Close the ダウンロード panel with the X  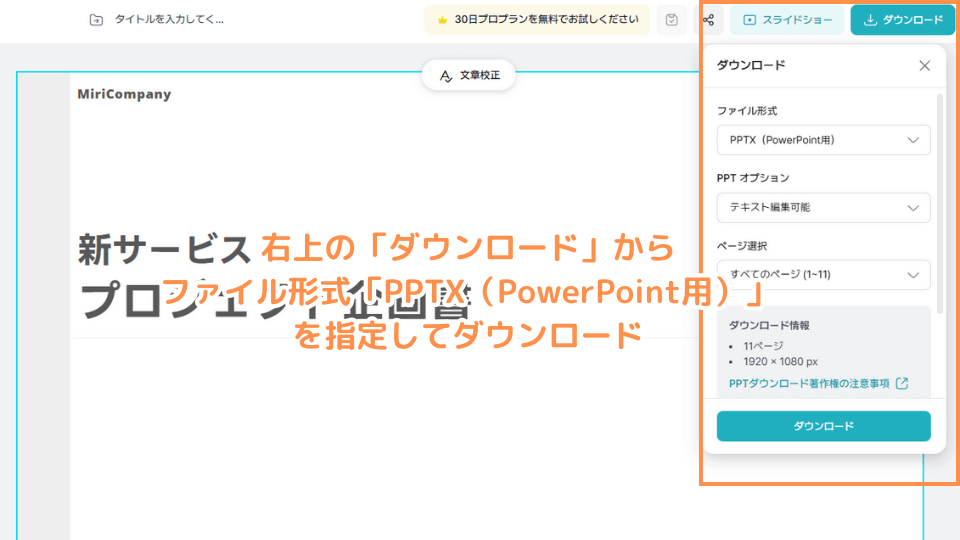pyautogui.click(x=924, y=66)
